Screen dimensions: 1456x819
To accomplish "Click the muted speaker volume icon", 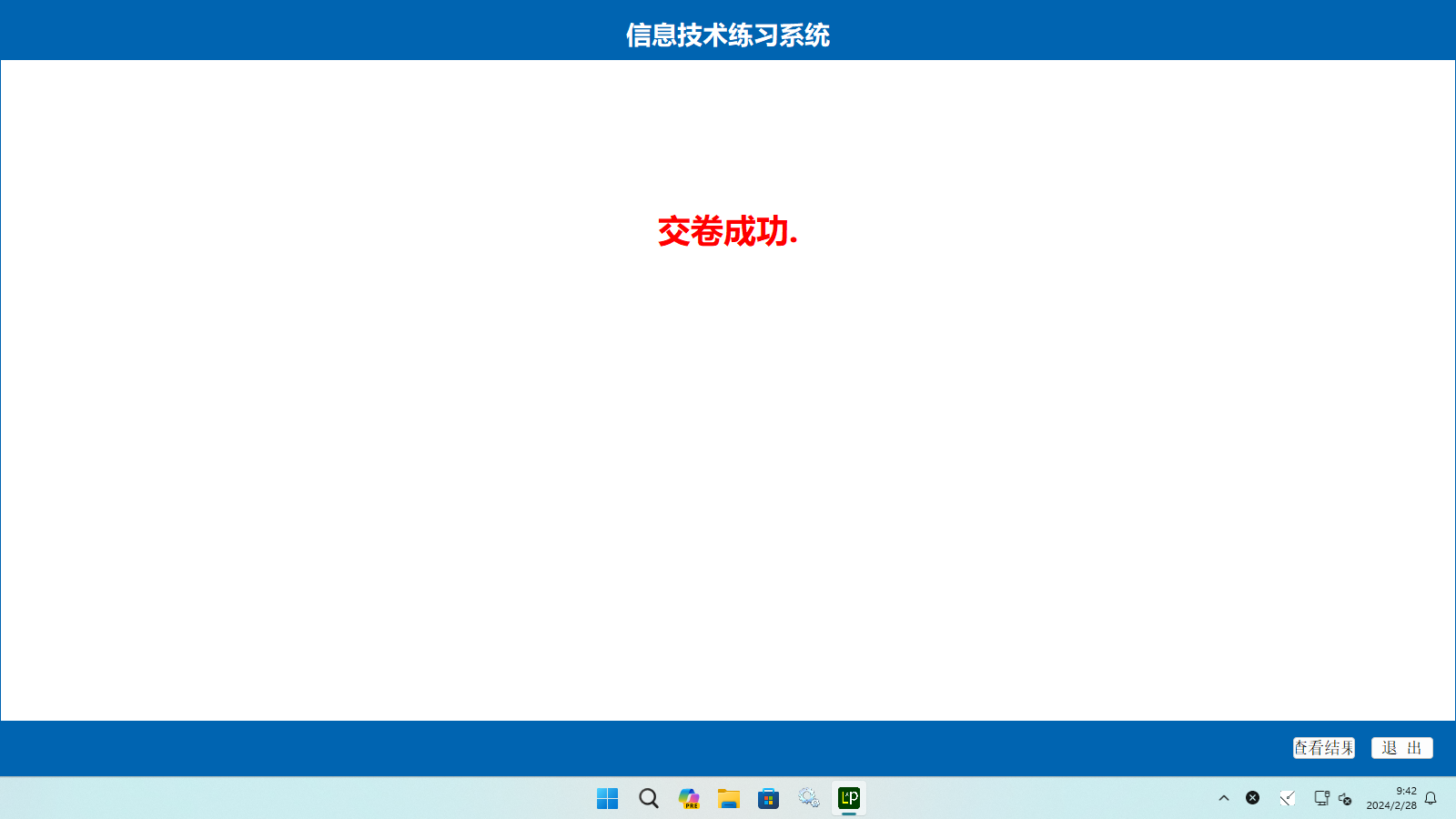I will [x=1345, y=799].
